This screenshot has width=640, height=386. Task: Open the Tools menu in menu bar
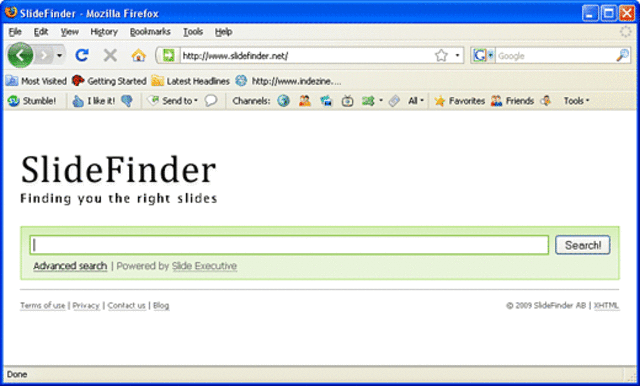[193, 31]
